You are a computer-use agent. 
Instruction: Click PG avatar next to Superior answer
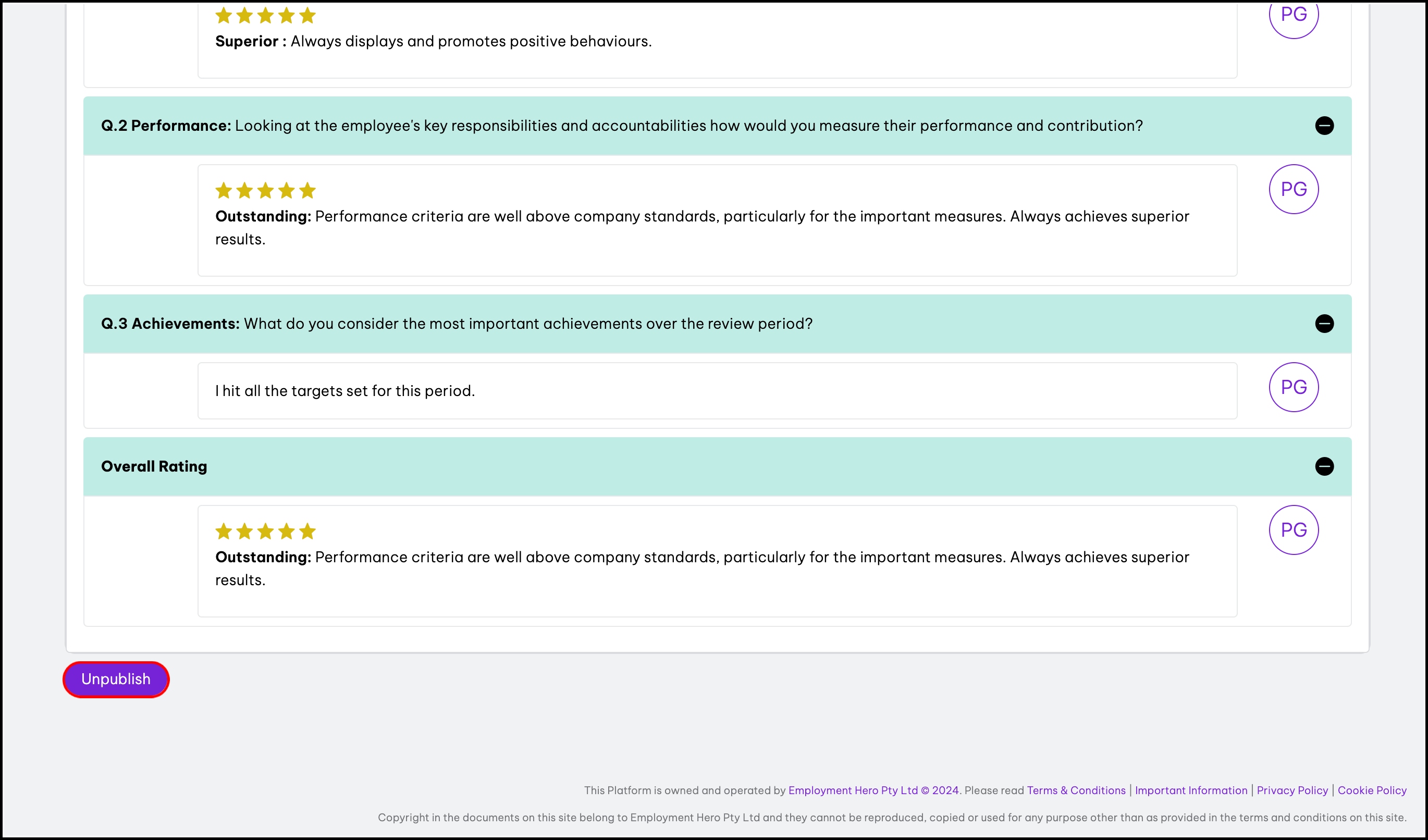click(x=1293, y=16)
